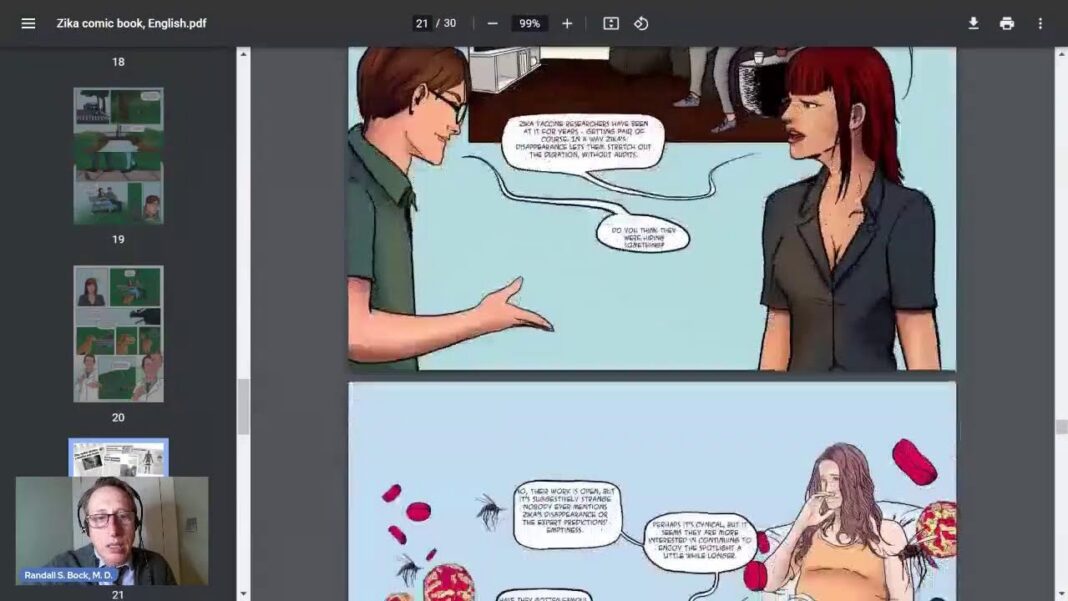Screen dimensions: 1068x601
Task: Open the more actions menu
Action: (x=1040, y=23)
